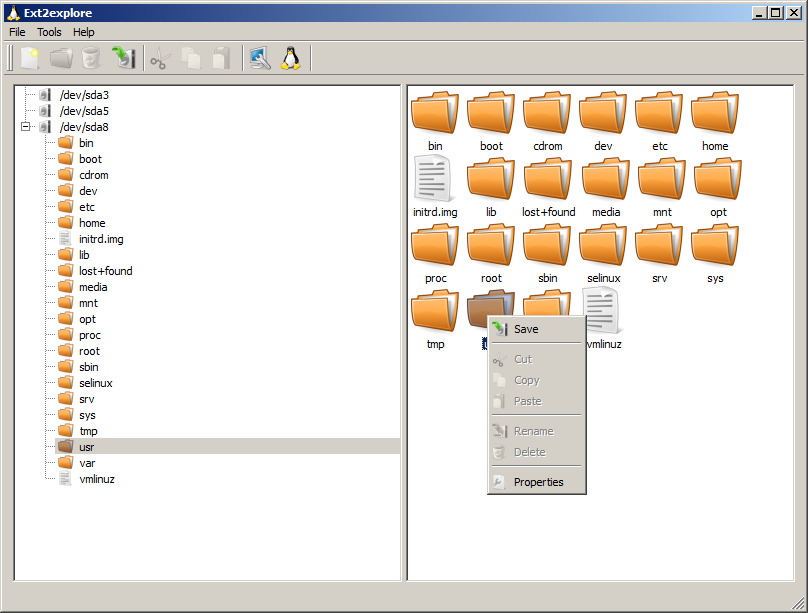Select the srv folder icon in right pane
The width and height of the screenshot is (808, 613).
659,244
